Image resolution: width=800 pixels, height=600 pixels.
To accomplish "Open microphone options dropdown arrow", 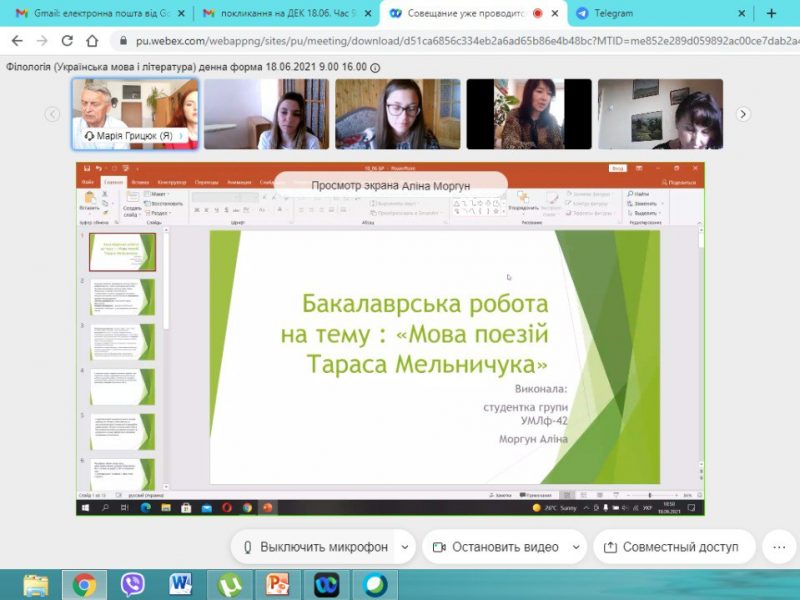I will click(405, 548).
